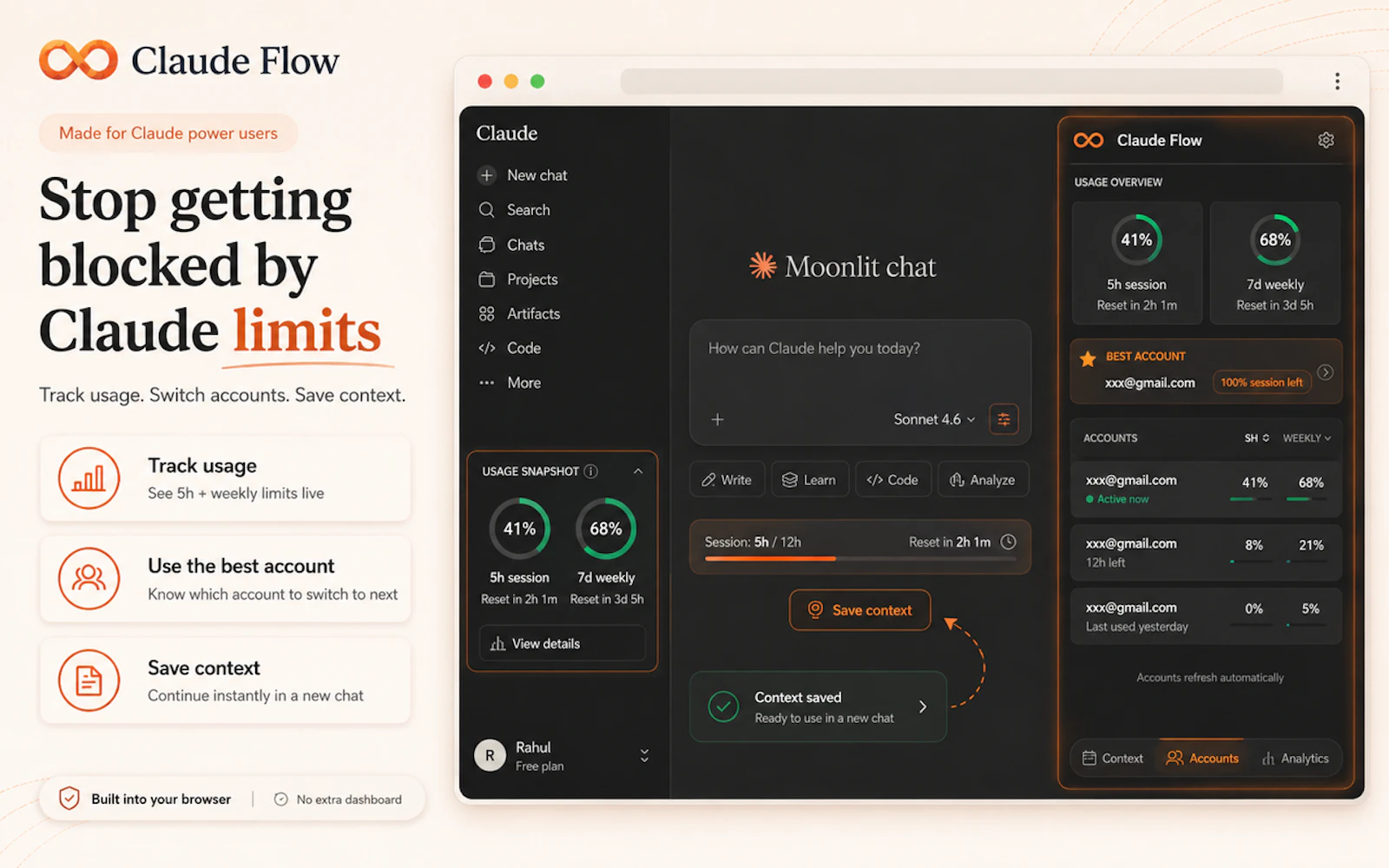Click the Claude Flow infinity logo in the panel header
Image resolution: width=1389 pixels, height=868 pixels.
pos(1089,141)
